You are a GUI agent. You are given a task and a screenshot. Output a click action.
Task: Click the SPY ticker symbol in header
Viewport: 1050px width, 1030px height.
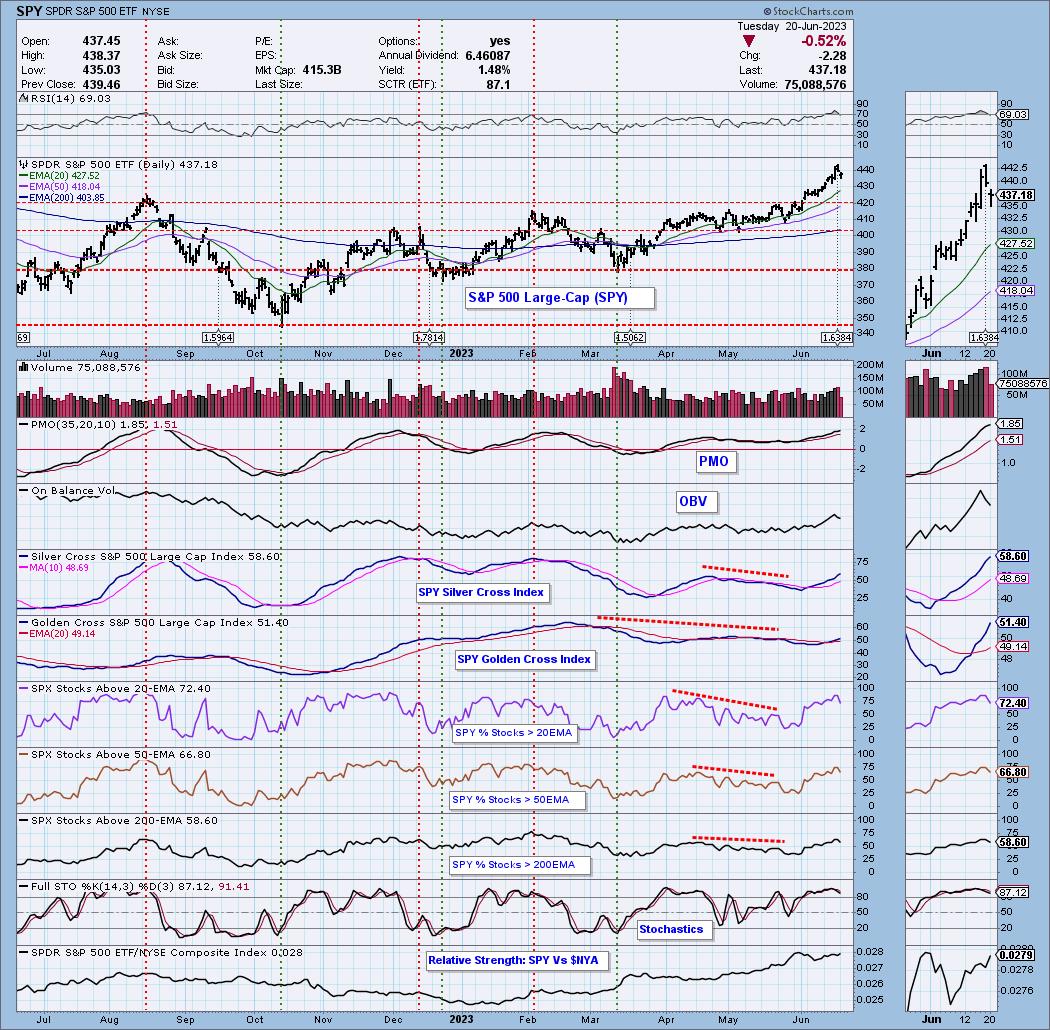27,11
